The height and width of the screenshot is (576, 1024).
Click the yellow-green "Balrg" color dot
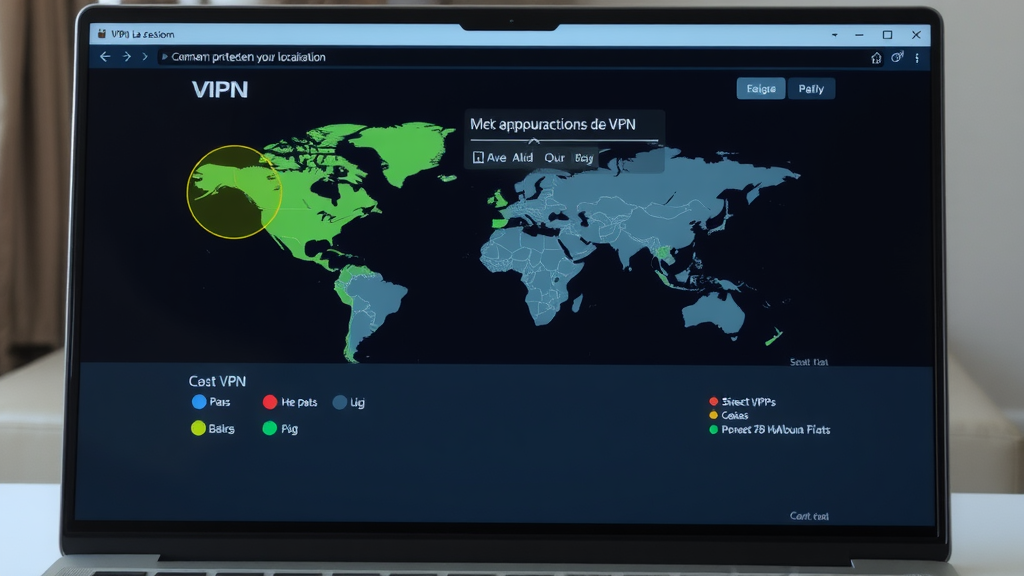(199, 428)
